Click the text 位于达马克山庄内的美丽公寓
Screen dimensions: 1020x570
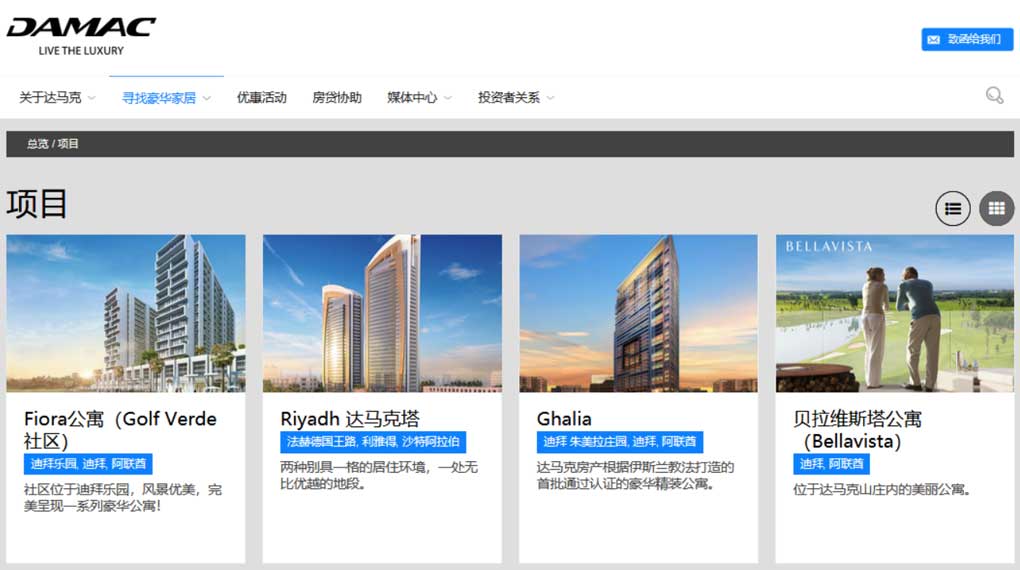click(881, 489)
